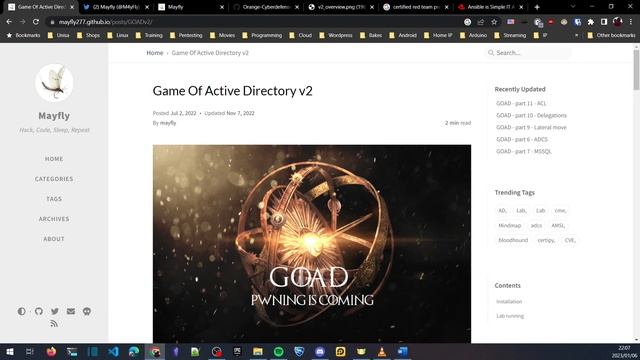
Task: Open GOAD - part 6 - ADCS link
Action: point(522,139)
